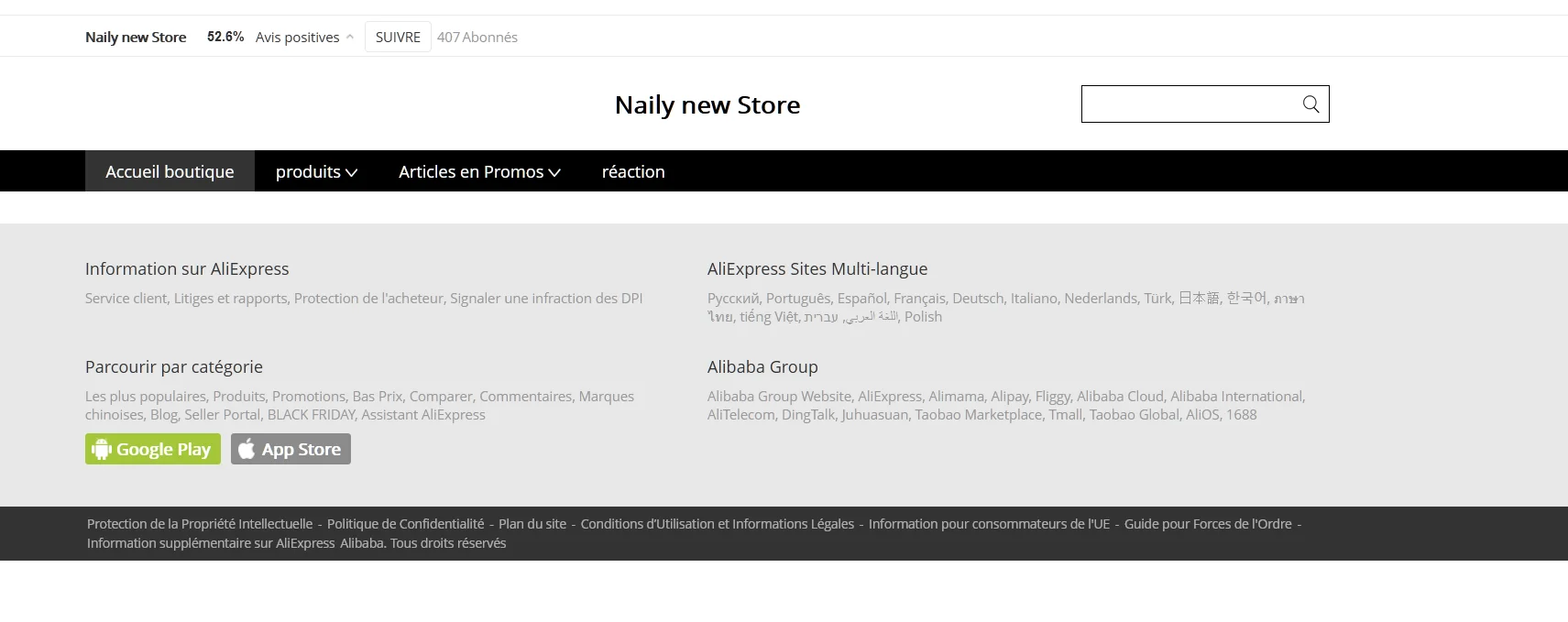Switch to the Português language site

[798, 299]
